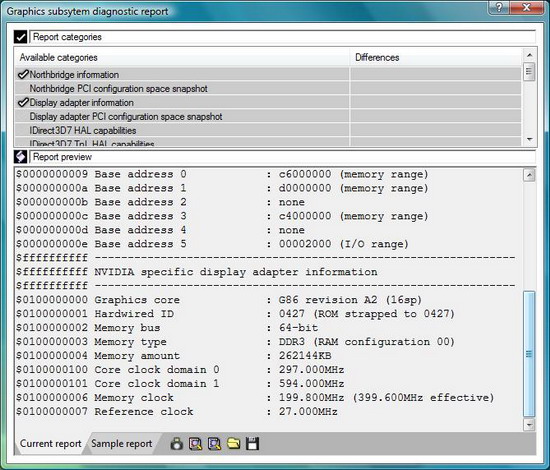Click the question mark help button in title bar
The width and height of the screenshot is (550, 470).
point(499,7)
